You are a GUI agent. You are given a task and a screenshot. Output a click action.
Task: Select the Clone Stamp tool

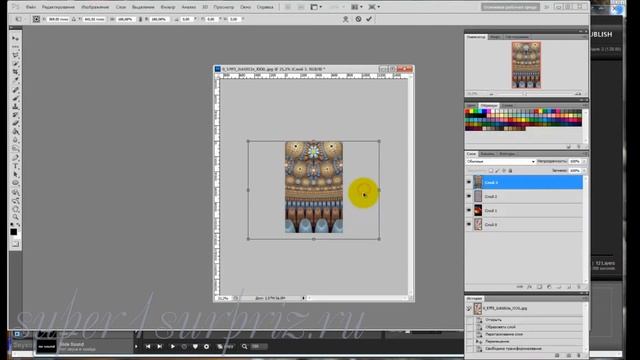tap(16, 106)
